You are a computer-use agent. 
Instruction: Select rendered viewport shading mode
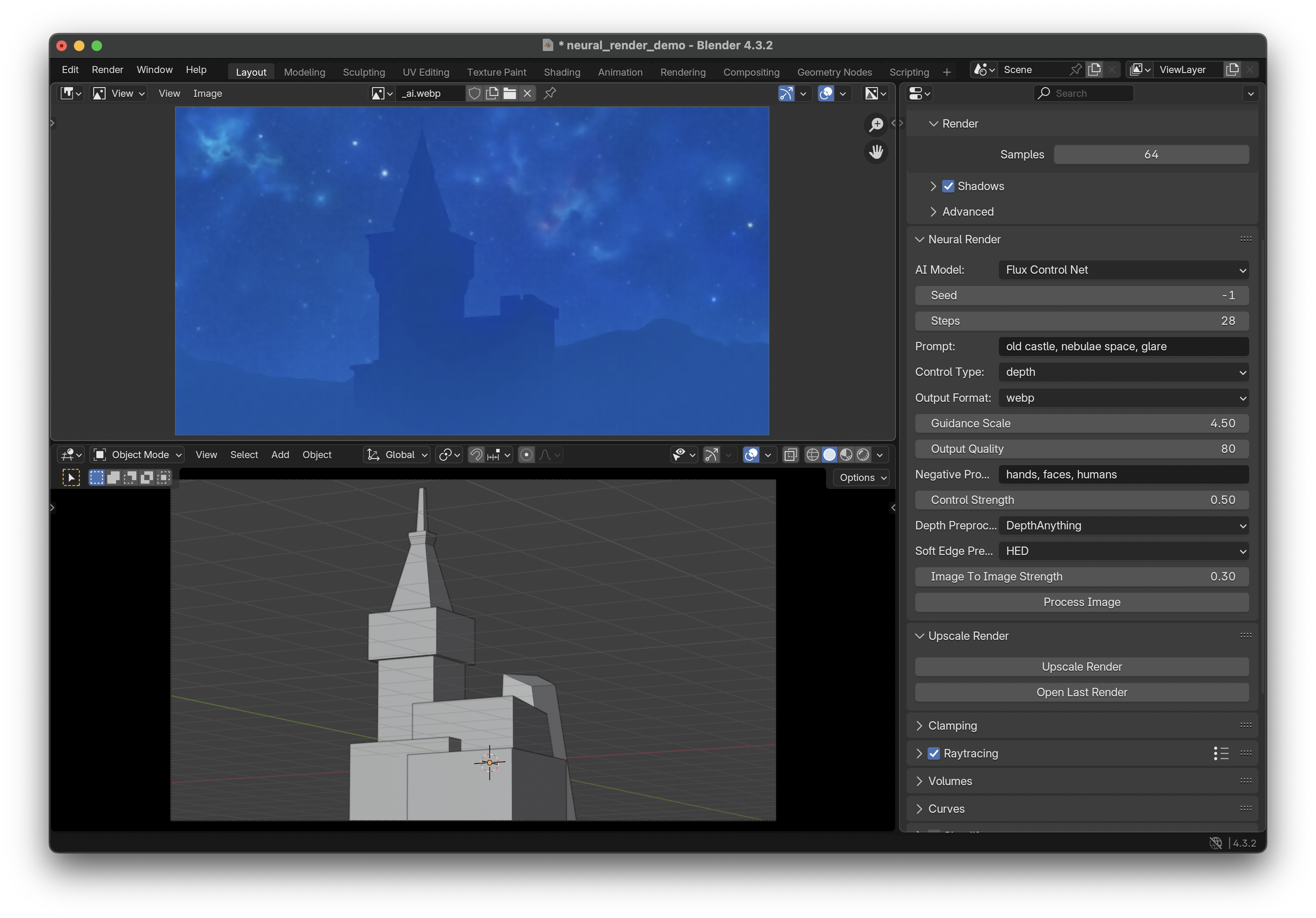click(x=863, y=455)
